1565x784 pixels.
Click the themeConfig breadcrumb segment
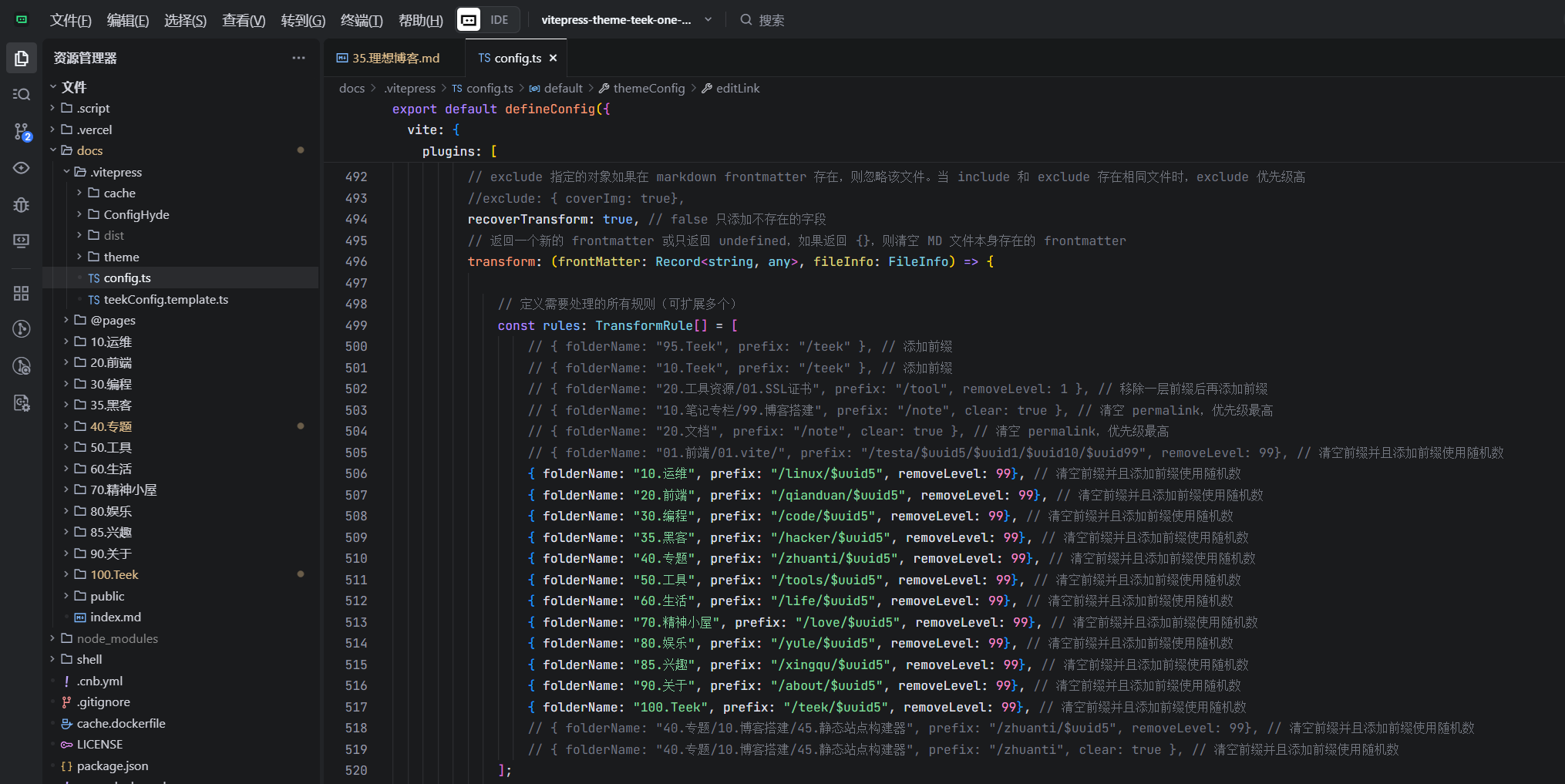pos(642,88)
